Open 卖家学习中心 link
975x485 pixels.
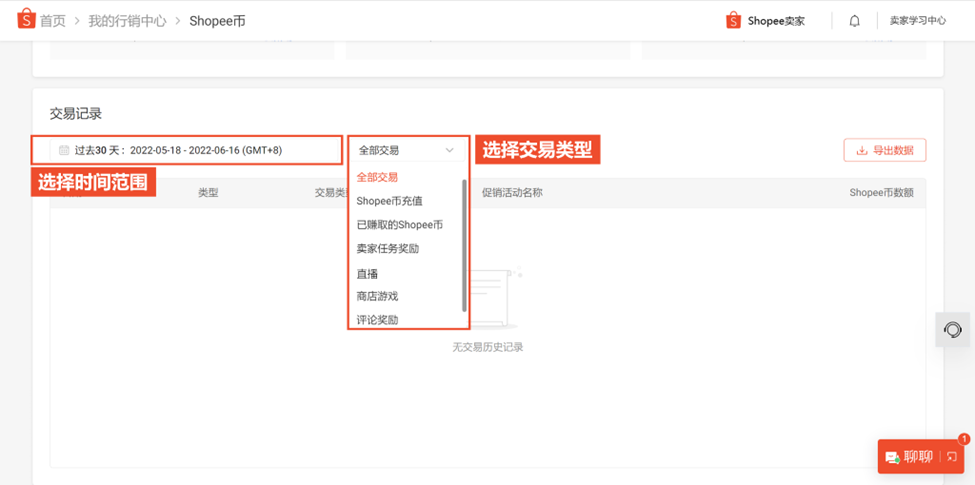pos(918,21)
